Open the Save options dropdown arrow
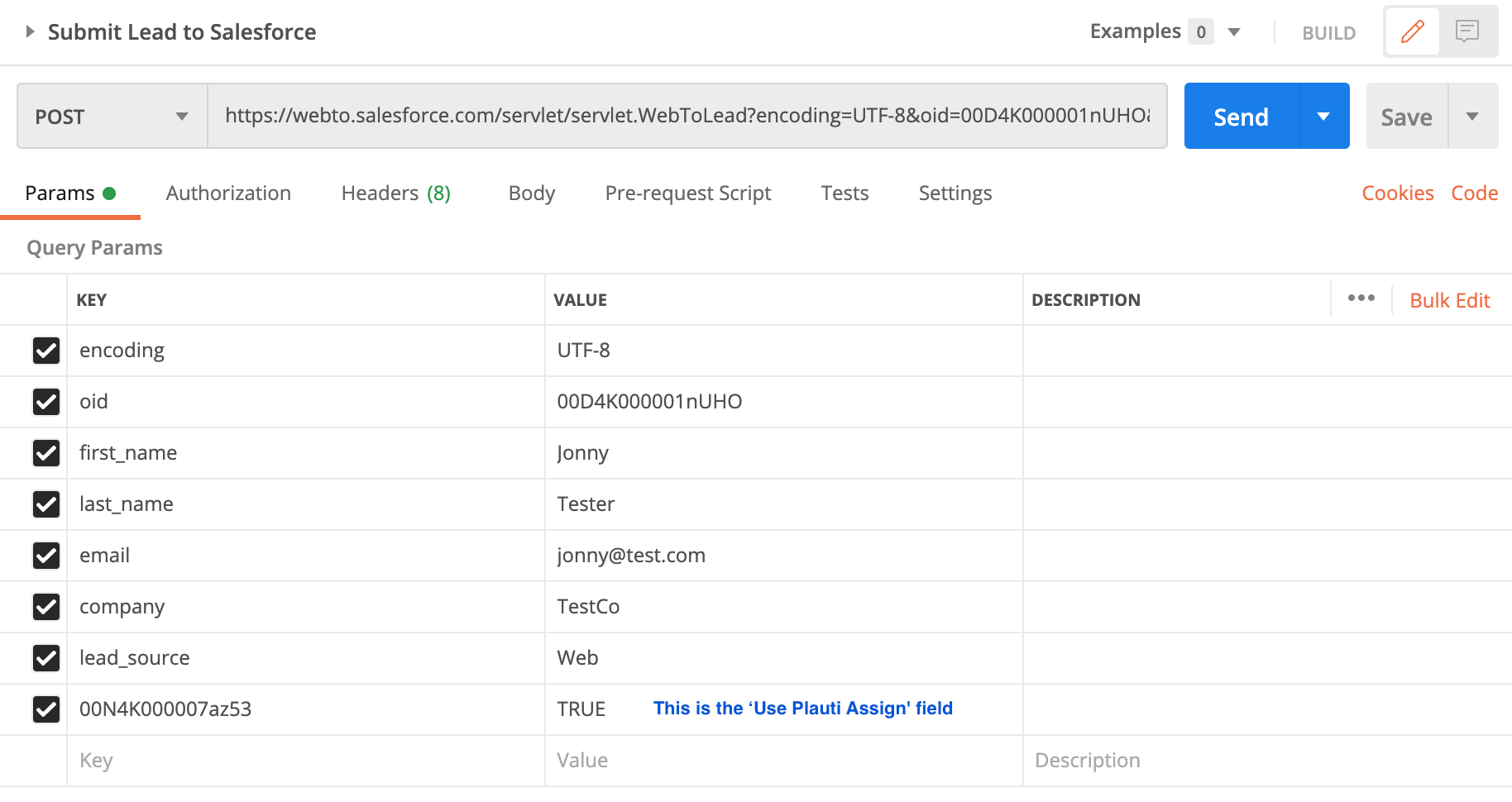1512x802 pixels. click(x=1473, y=116)
